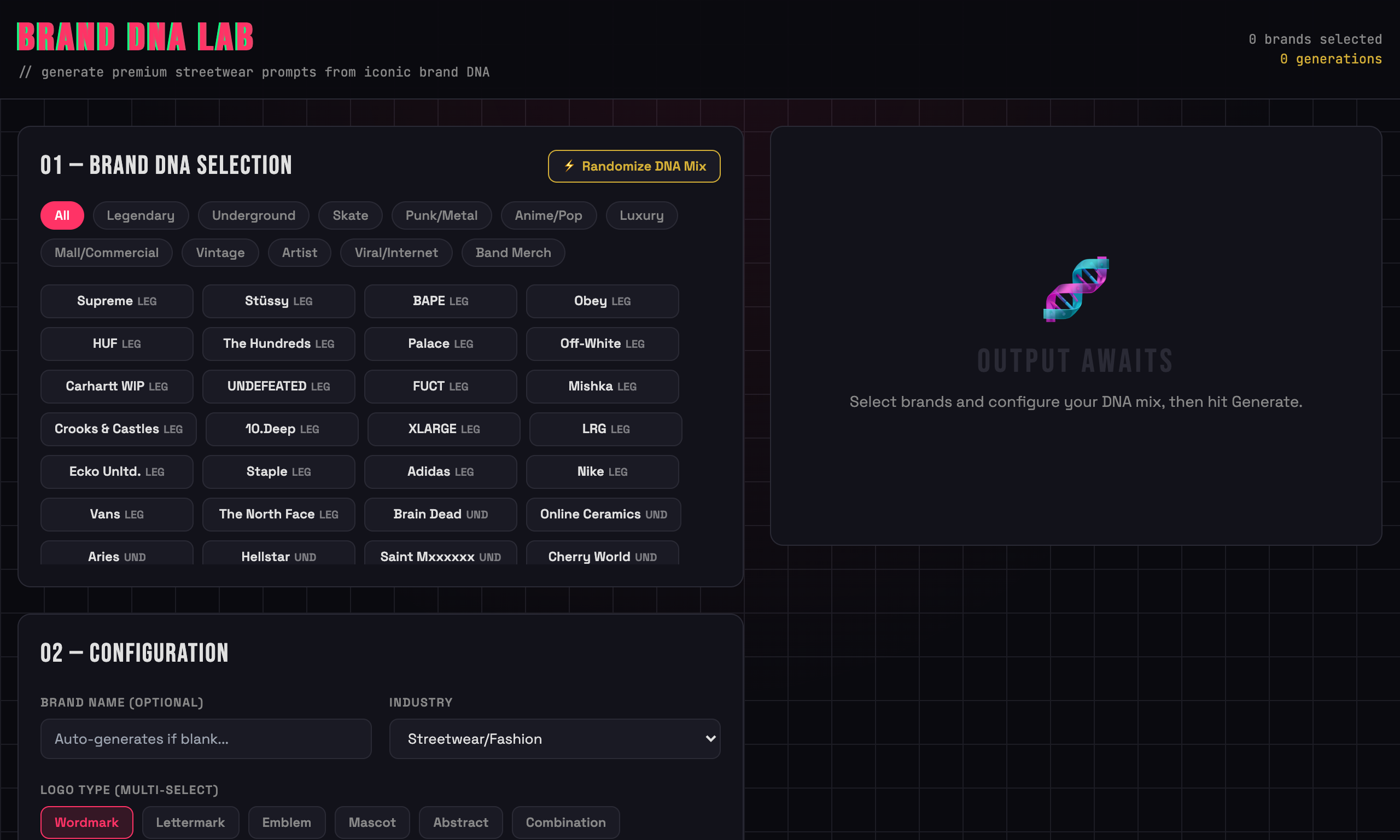Add LRG brand to mix
Viewport: 1400px width, 840px height.
606,429
